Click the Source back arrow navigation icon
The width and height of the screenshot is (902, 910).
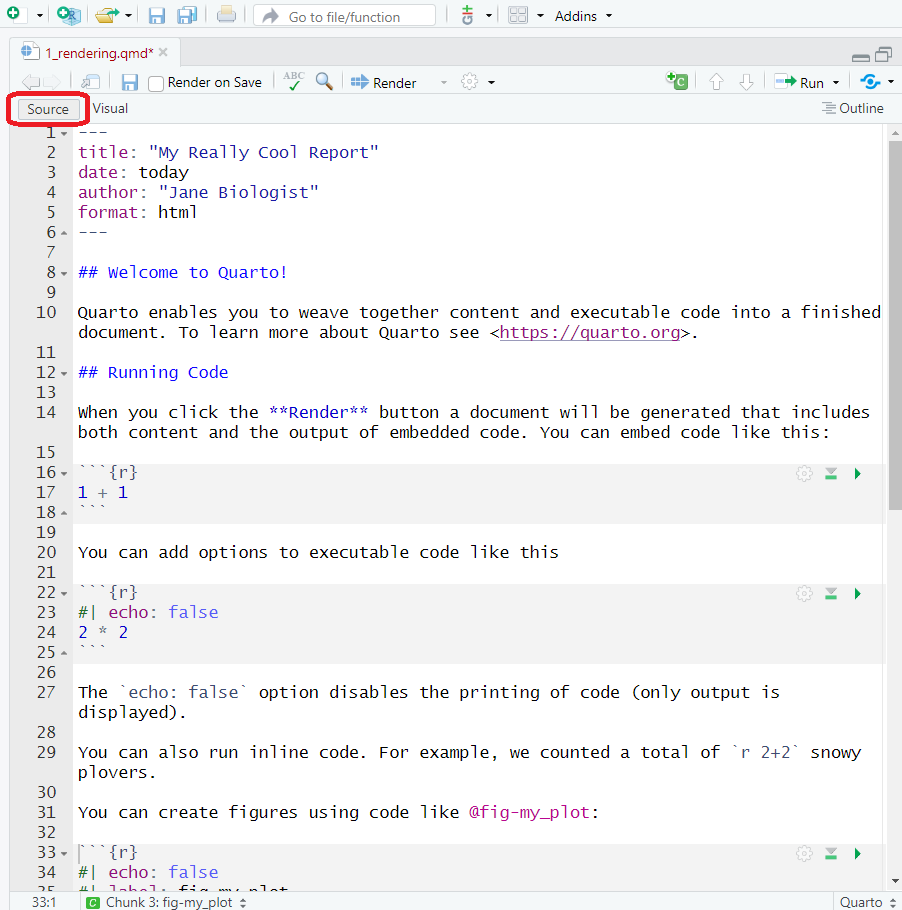(x=28, y=81)
